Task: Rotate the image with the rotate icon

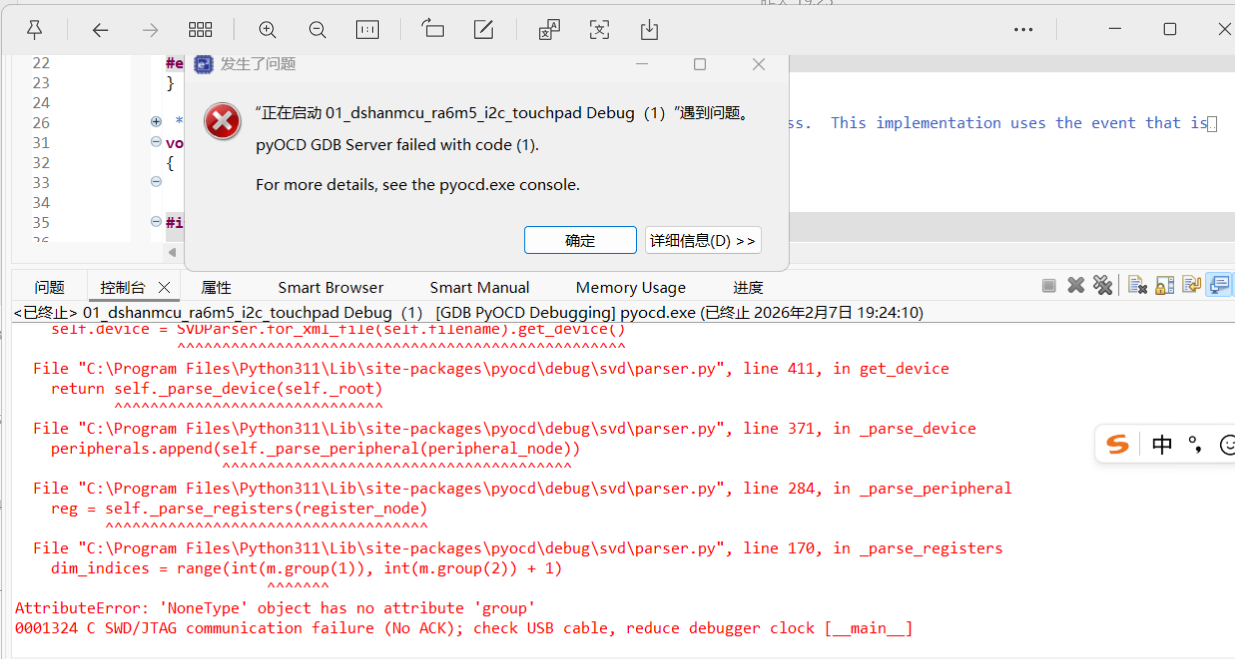Action: click(x=433, y=30)
